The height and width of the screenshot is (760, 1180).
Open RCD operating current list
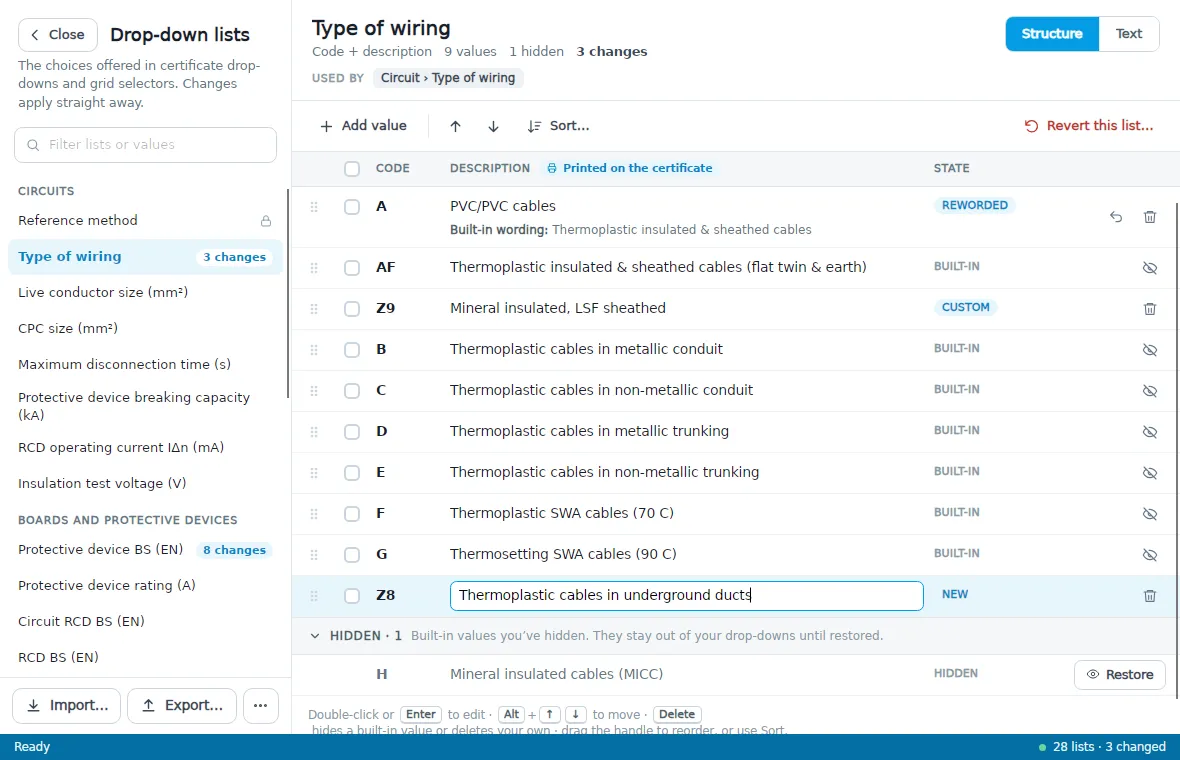click(144, 448)
